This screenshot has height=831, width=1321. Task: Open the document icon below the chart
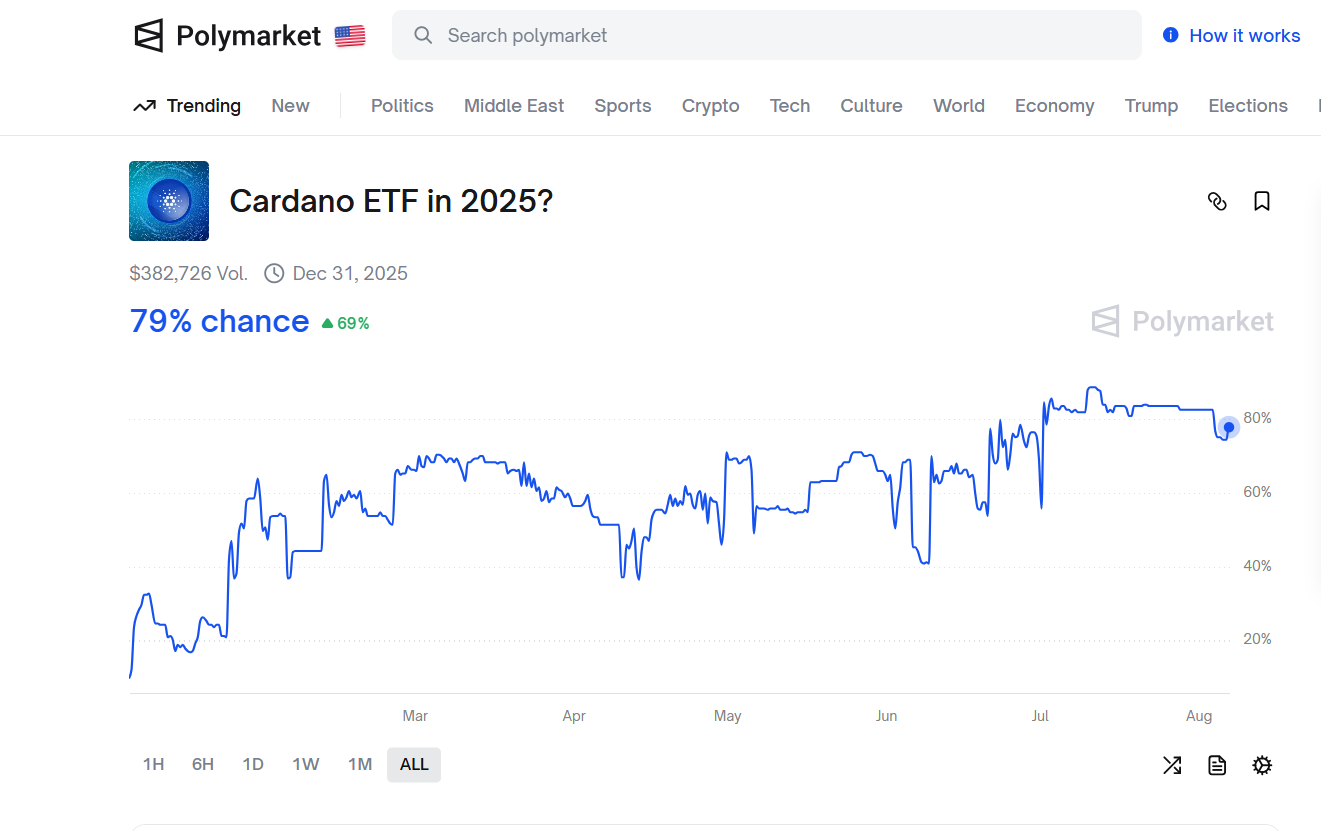(1217, 766)
